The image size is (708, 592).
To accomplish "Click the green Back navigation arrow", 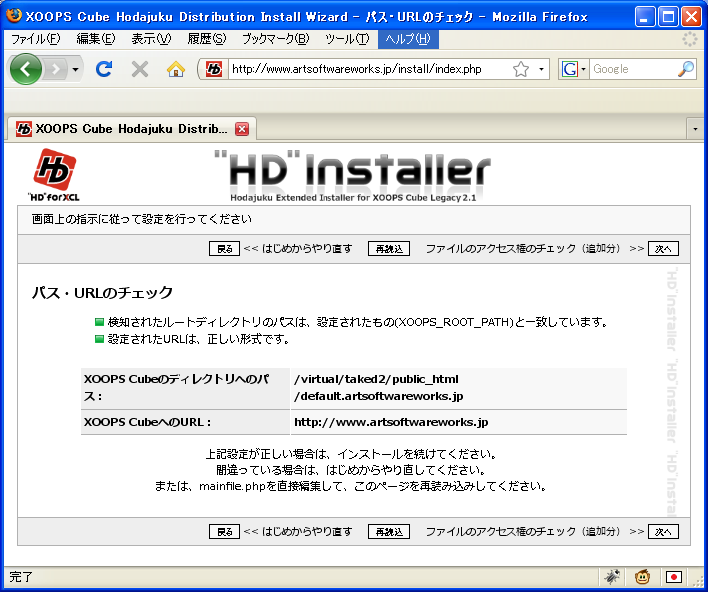I will (25, 69).
